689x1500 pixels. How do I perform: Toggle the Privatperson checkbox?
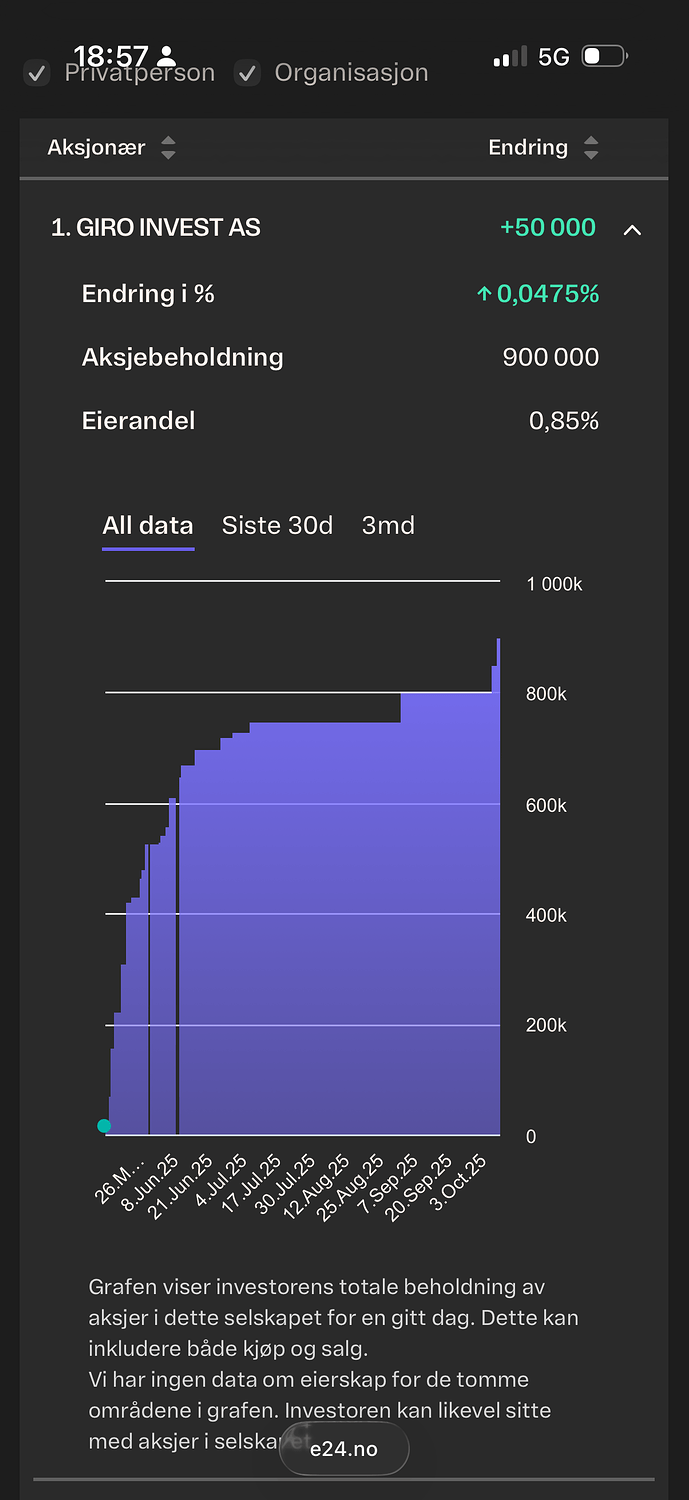click(x=37, y=73)
